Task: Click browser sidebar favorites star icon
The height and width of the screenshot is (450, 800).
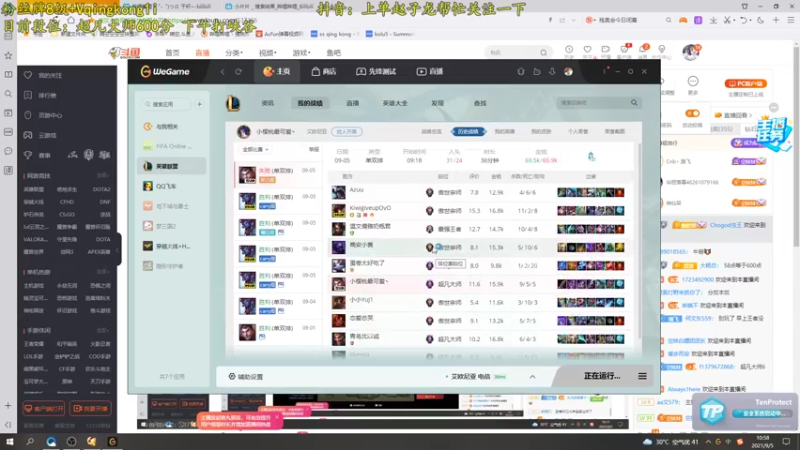Action: click(8, 55)
